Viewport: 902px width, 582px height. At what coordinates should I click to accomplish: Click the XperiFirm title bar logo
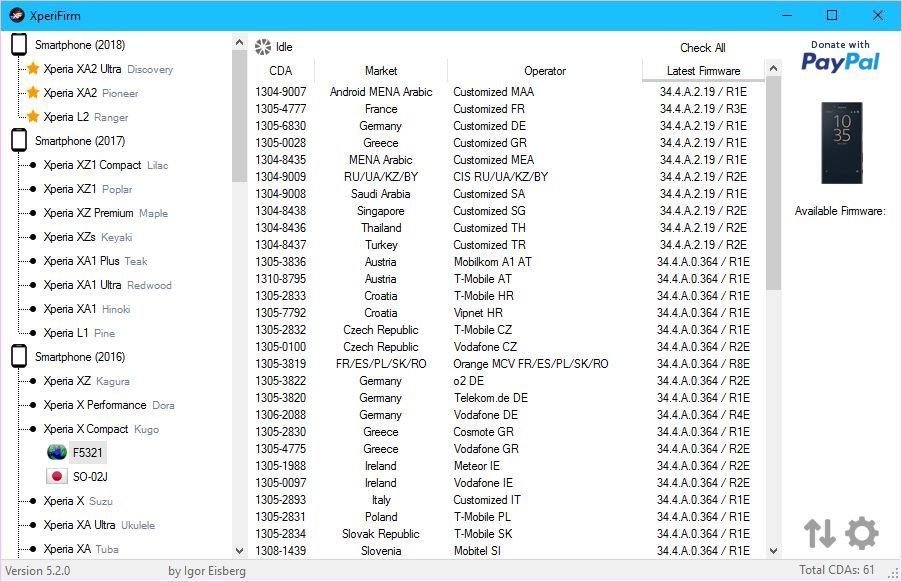17,16
